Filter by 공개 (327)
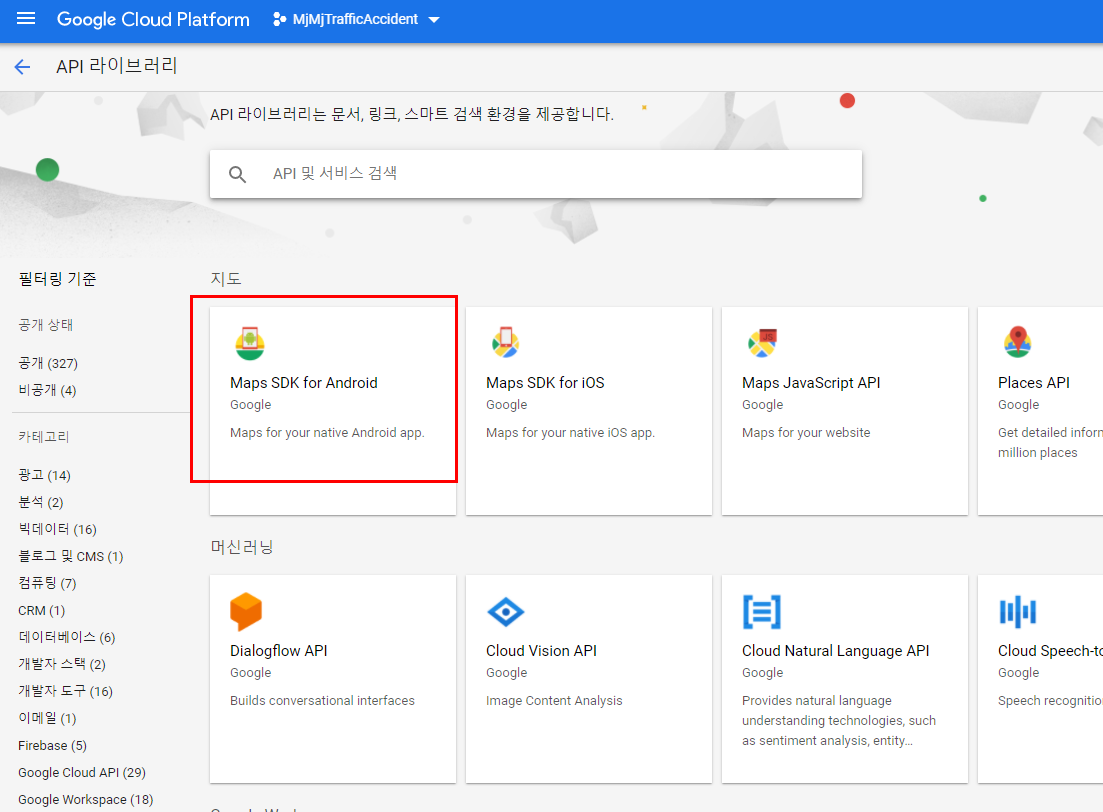This screenshot has width=1103, height=812. [48, 363]
